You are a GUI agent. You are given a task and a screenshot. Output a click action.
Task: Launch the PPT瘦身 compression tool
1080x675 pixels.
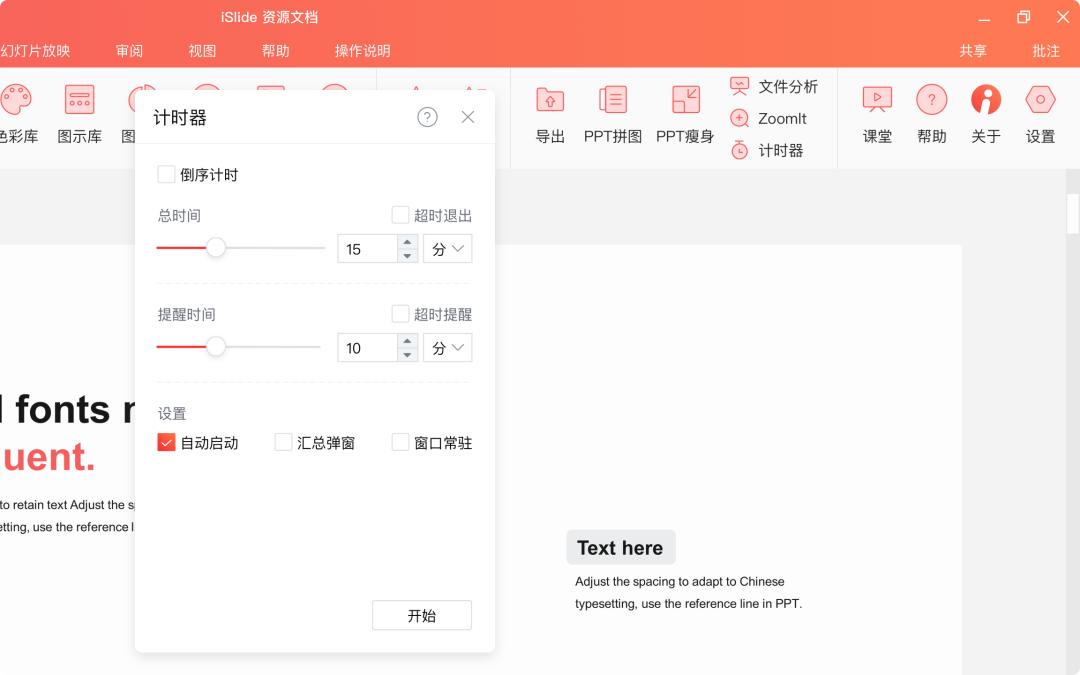click(685, 113)
